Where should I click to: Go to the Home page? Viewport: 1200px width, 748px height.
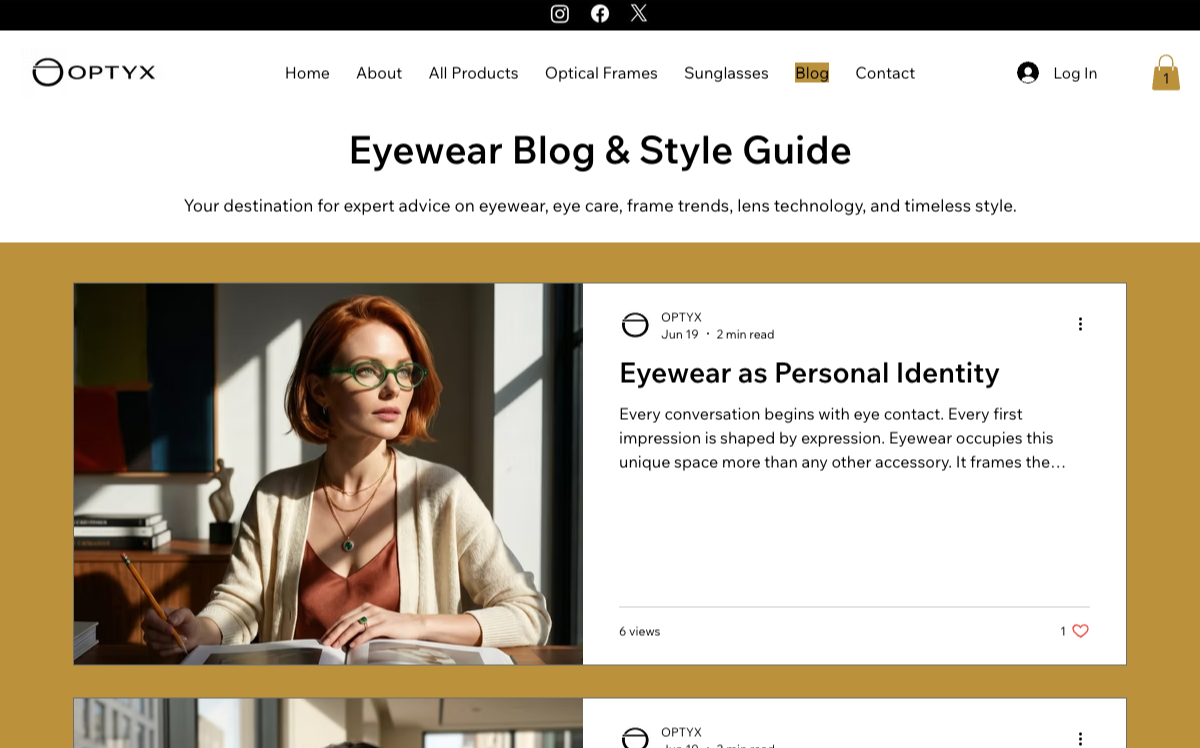pyautogui.click(x=307, y=73)
